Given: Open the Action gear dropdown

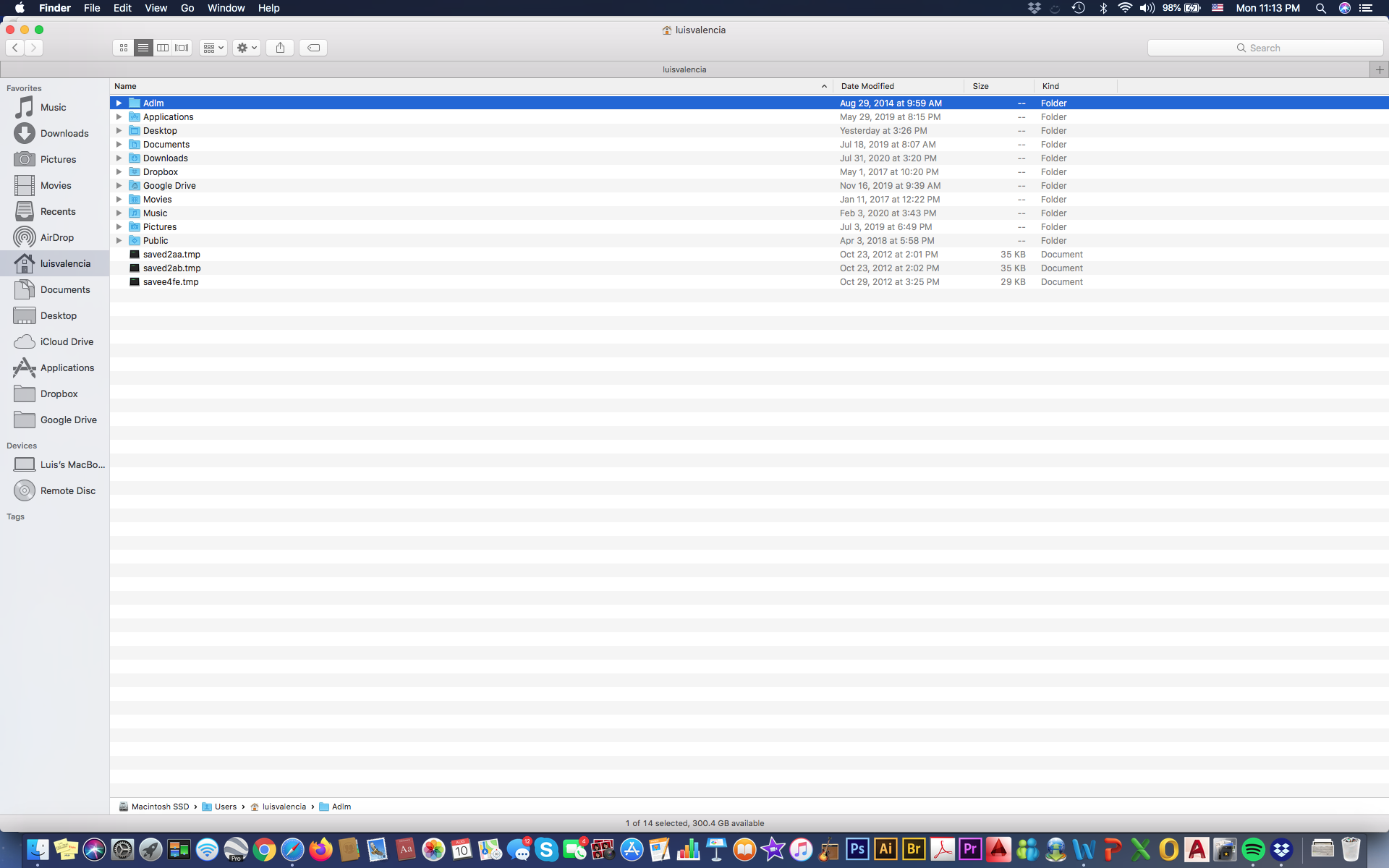Looking at the screenshot, I should pyautogui.click(x=247, y=48).
